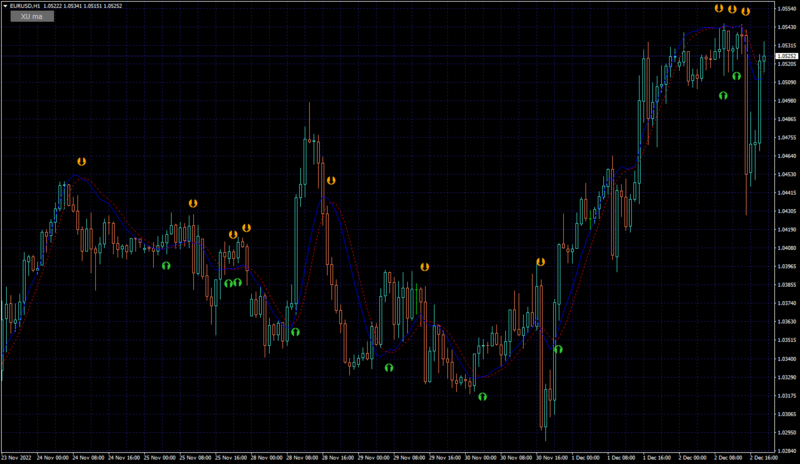Viewport: 800px width, 464px height.
Task: Select the left green arrow of the 25 Nov 16:00 pair
Action: [x=229, y=283]
